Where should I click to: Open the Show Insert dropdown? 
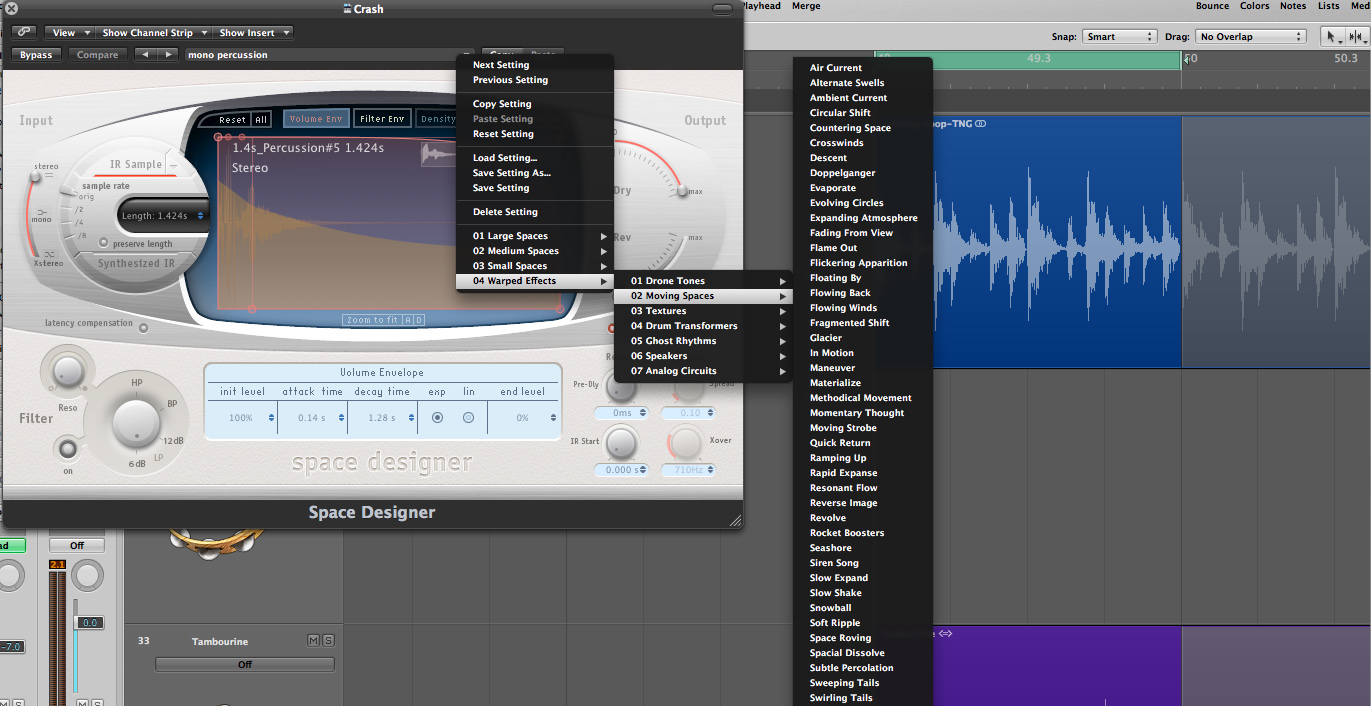pos(254,33)
